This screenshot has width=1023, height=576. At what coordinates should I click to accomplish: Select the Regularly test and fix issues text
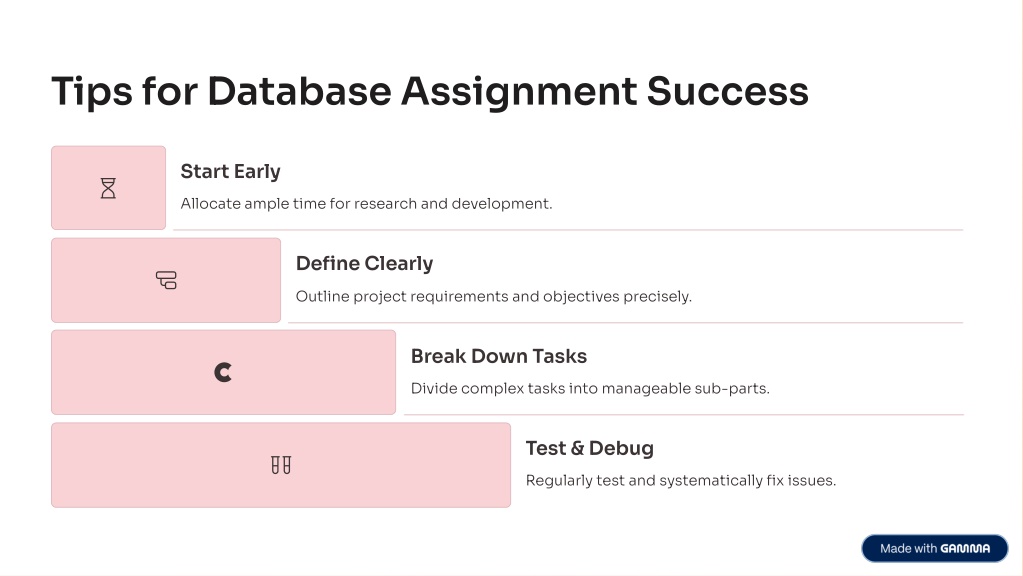(680, 481)
